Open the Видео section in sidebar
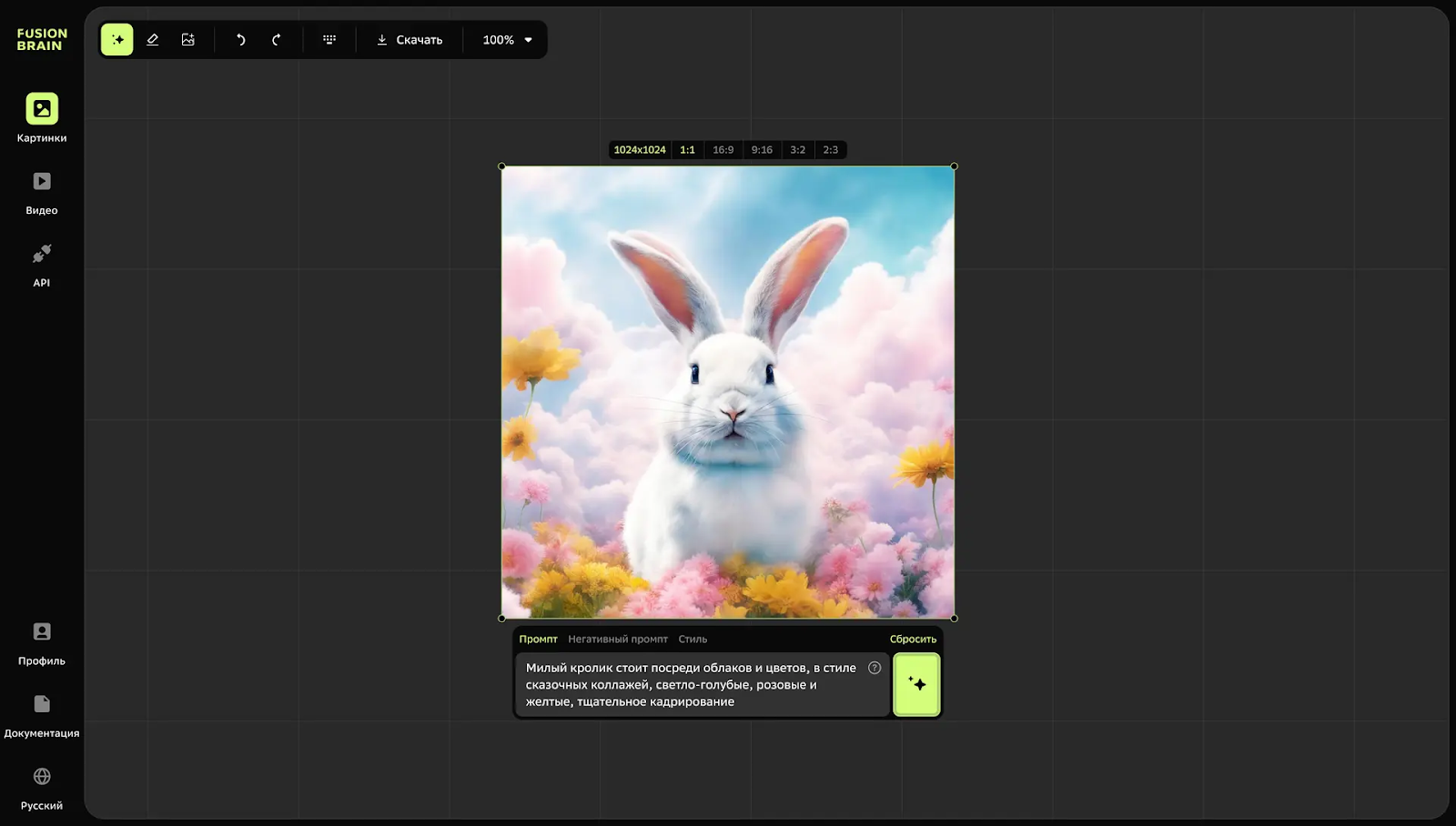Screen dimensions: 1456x826 pyautogui.click(x=42, y=193)
